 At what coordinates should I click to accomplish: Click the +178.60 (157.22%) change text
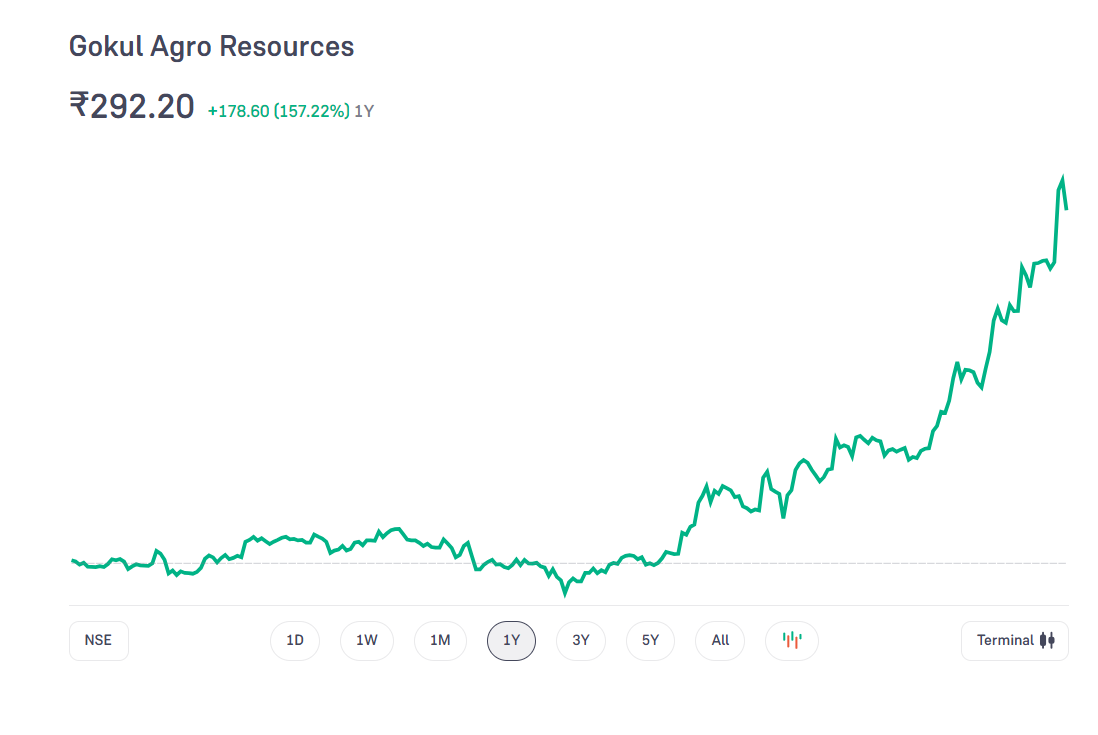(x=279, y=111)
